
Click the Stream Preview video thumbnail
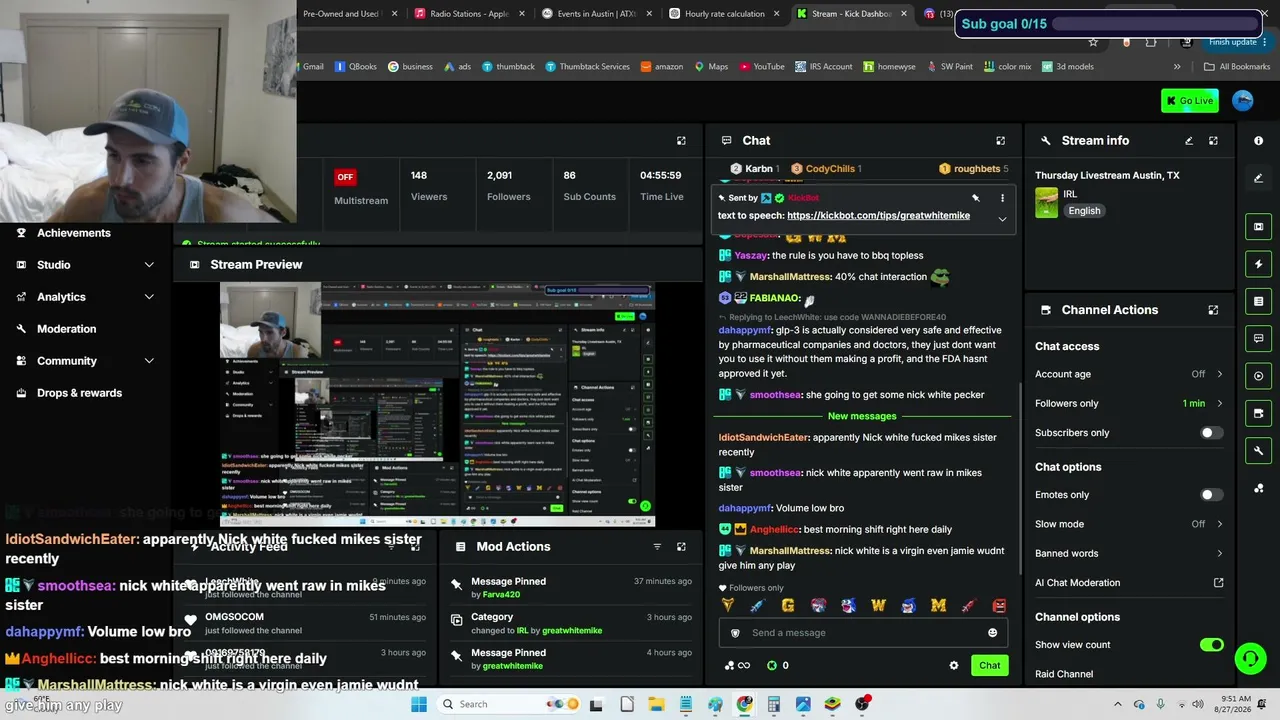(437, 404)
